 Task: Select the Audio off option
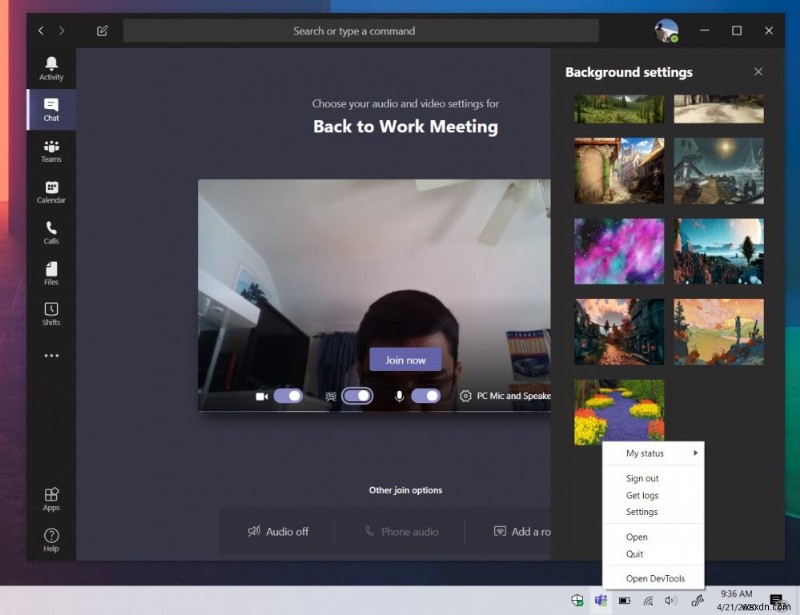279,531
